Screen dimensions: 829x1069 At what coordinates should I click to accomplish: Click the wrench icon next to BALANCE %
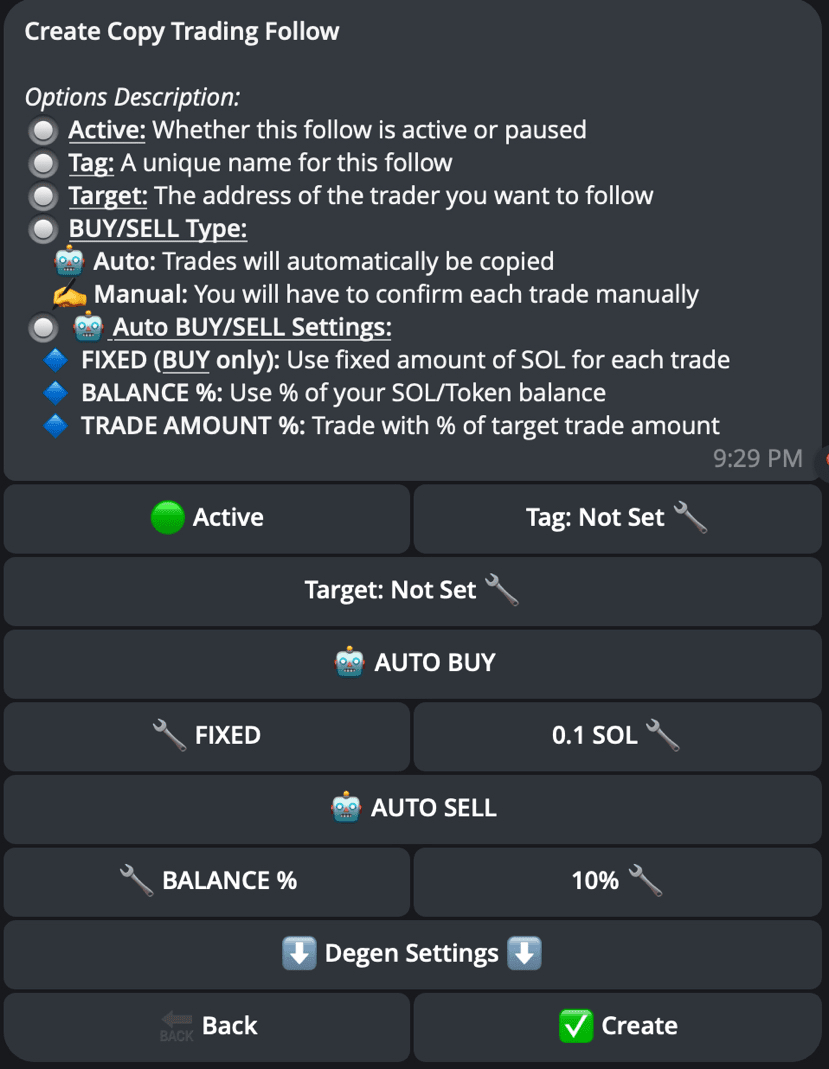coord(135,881)
